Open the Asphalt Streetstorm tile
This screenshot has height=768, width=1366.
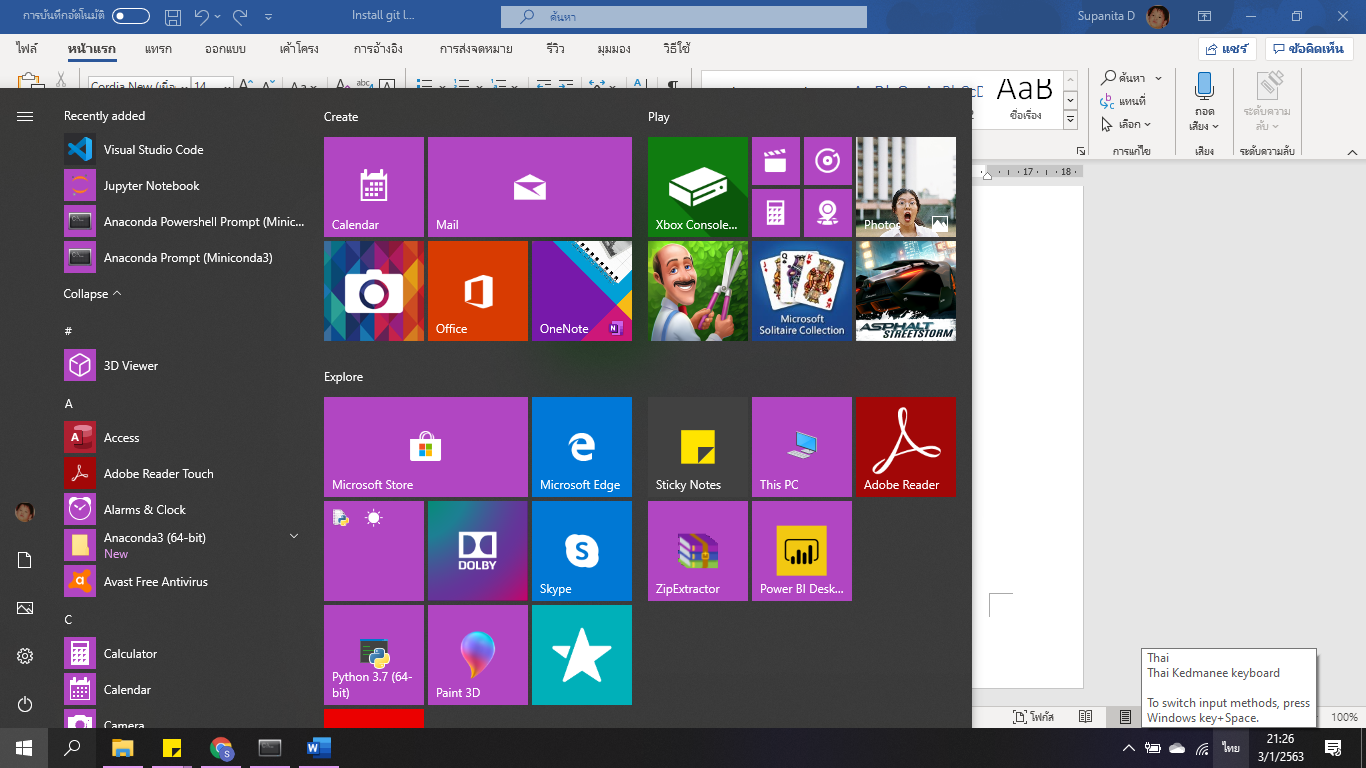point(906,291)
